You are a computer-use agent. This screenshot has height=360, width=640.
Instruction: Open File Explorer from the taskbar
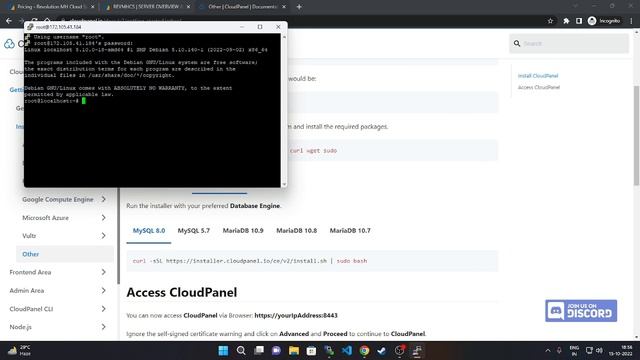pyautogui.click(x=294, y=351)
